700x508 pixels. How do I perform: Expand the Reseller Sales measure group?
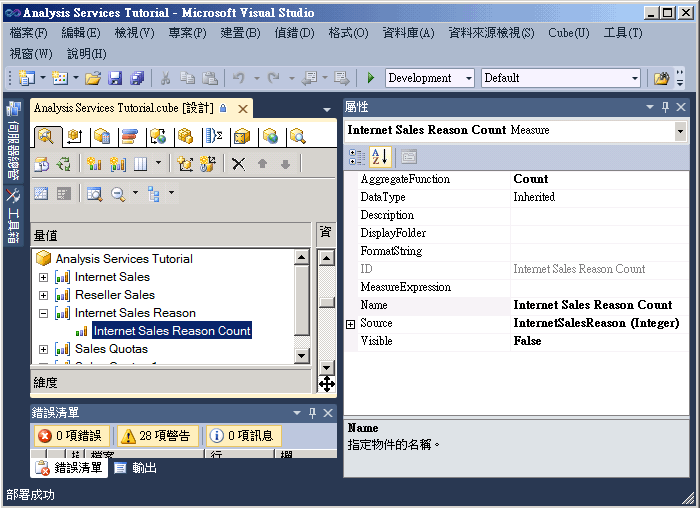[x=43, y=296]
